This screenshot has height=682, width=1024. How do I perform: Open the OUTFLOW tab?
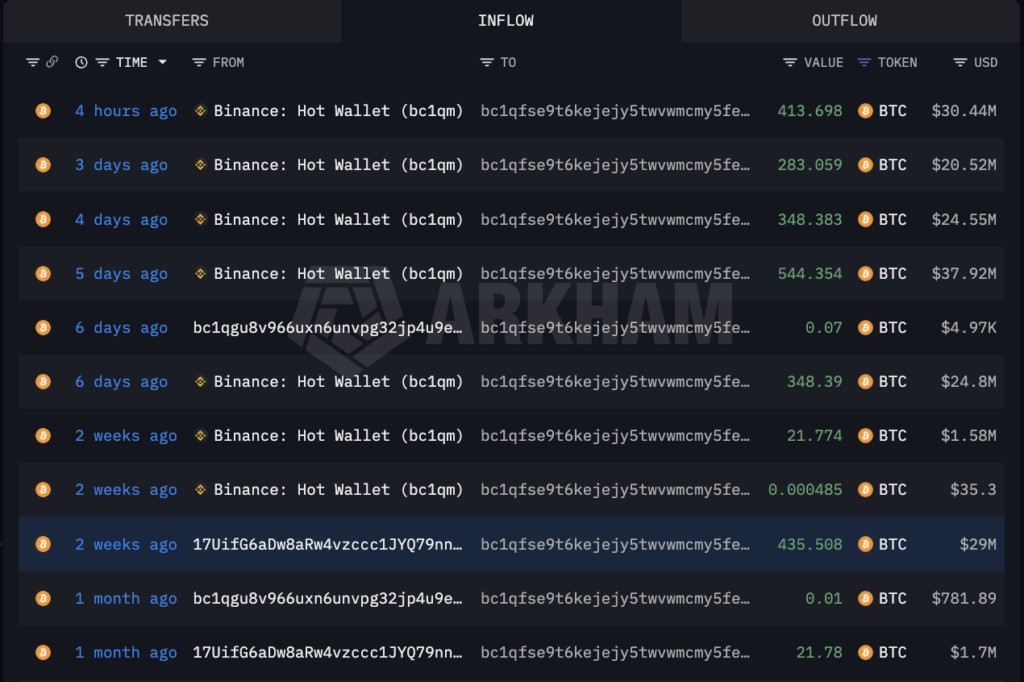[844, 21]
